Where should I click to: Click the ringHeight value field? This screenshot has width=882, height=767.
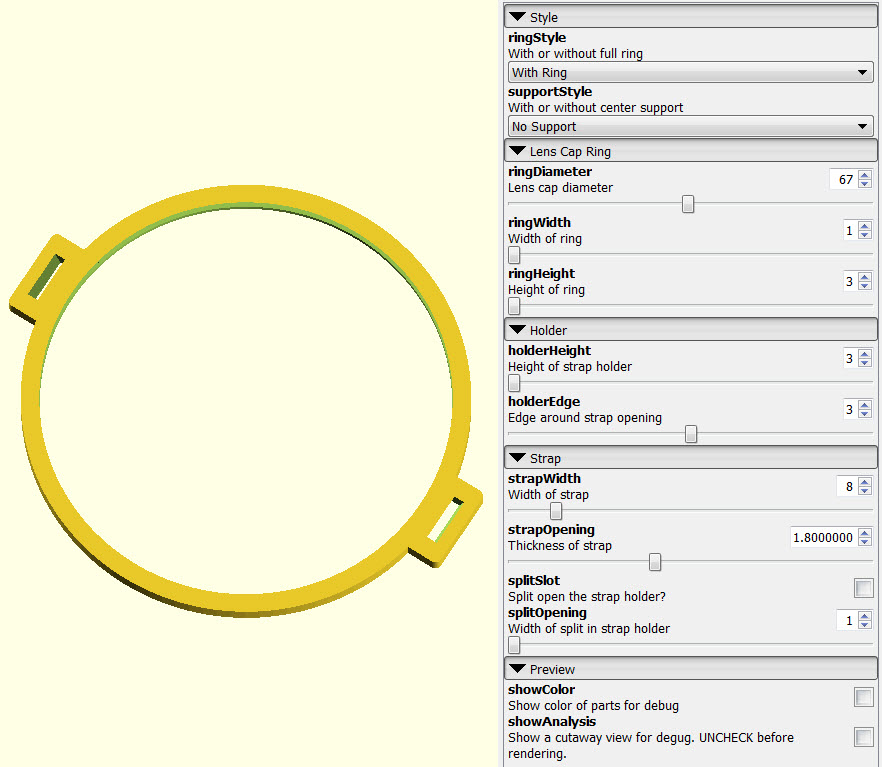[x=850, y=281]
